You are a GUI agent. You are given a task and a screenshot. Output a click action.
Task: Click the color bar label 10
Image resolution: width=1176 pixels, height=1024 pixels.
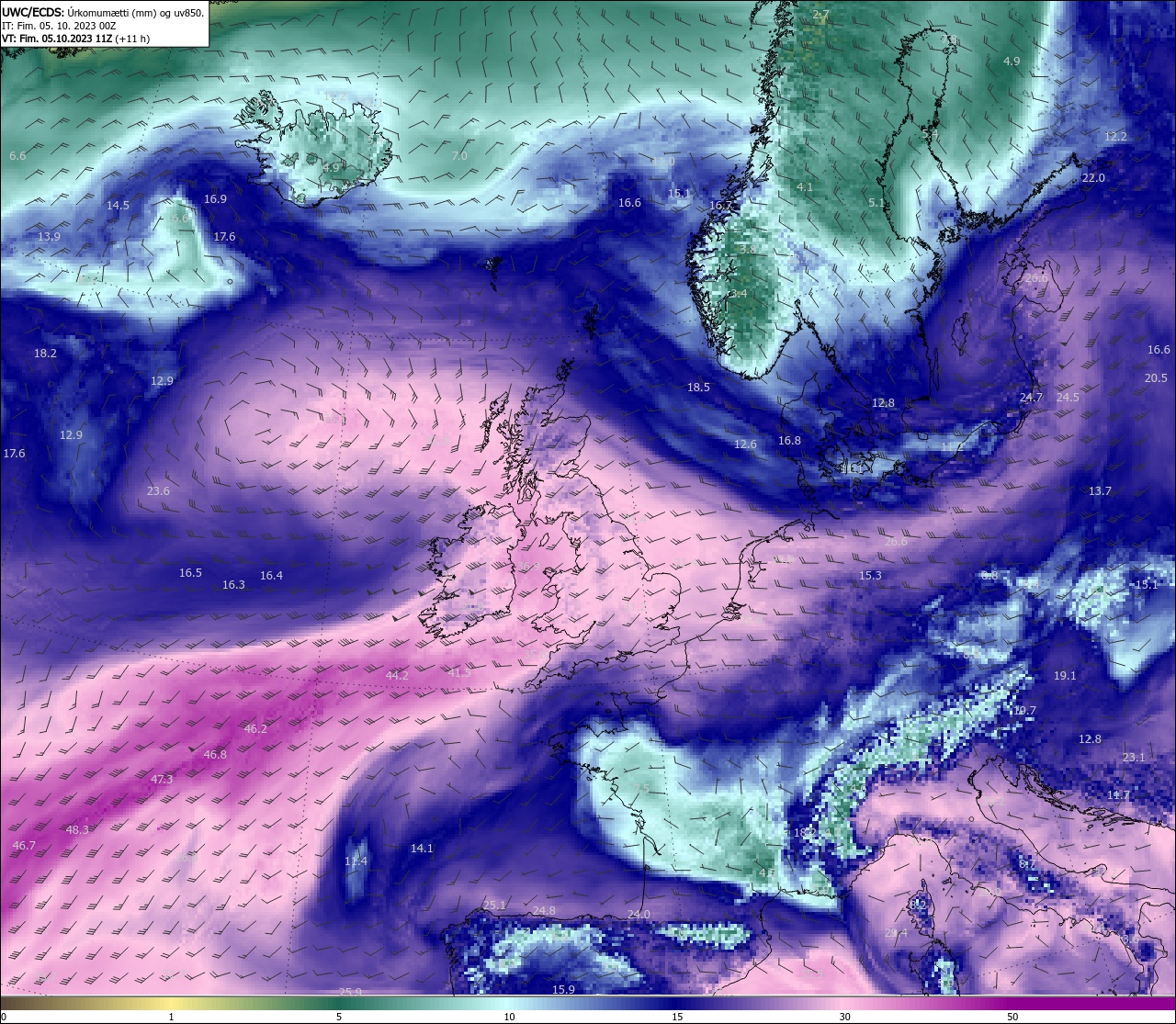point(509,1017)
